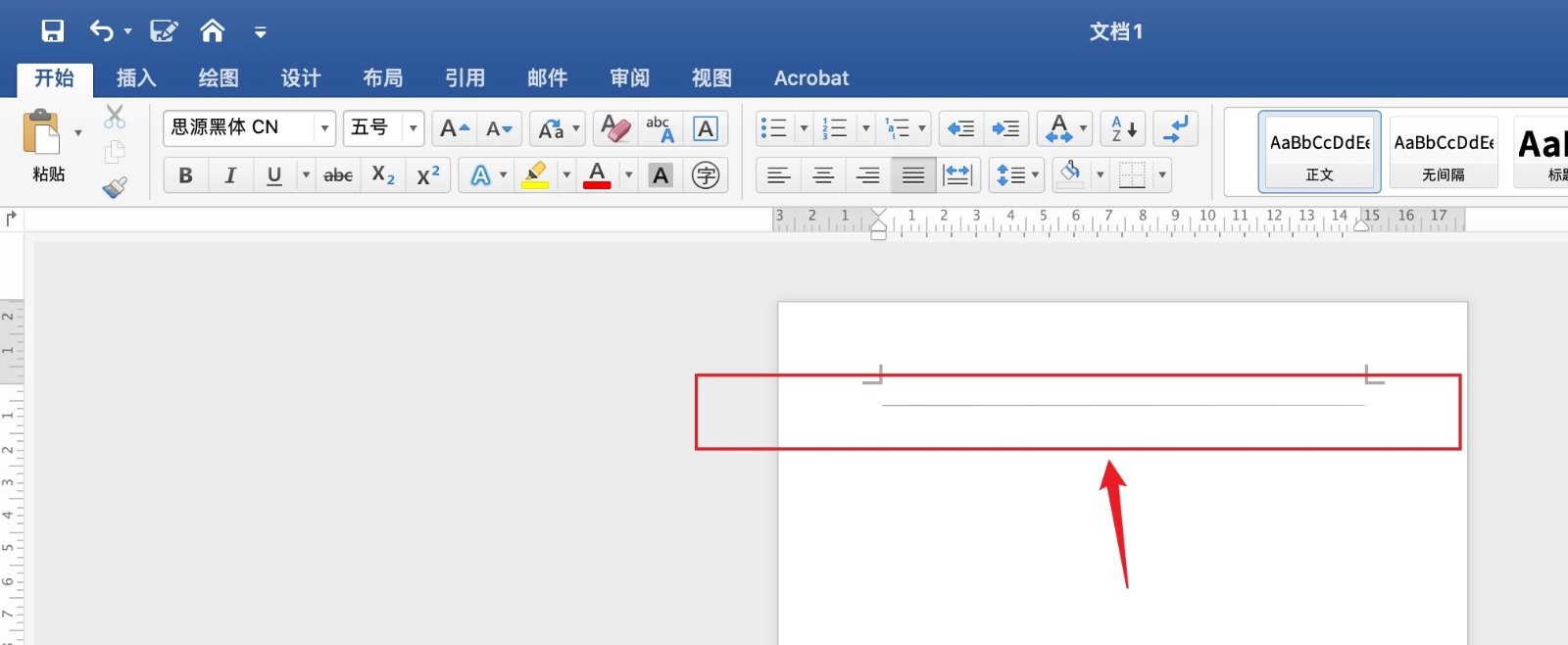The image size is (1568, 645).
Task: Click the increase indent icon
Action: pos(1005,128)
